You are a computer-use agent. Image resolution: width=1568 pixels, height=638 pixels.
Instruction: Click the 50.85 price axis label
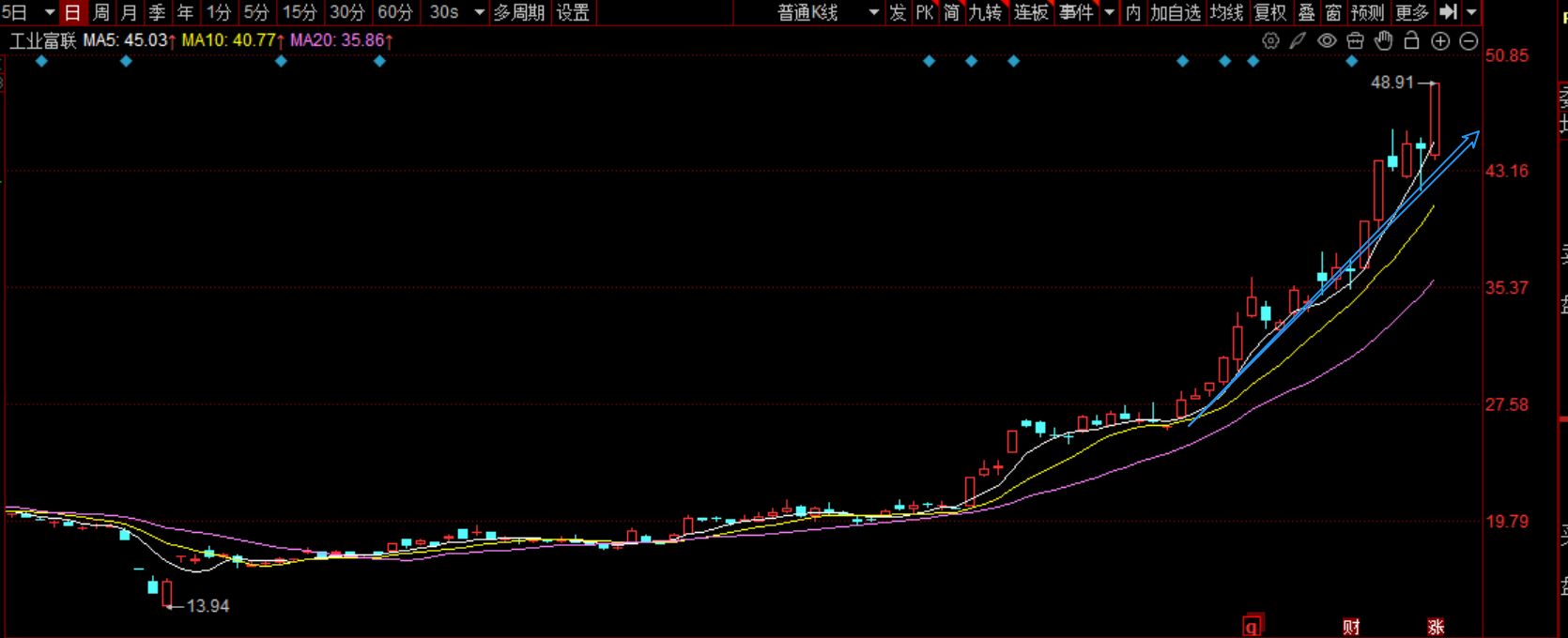[1507, 55]
